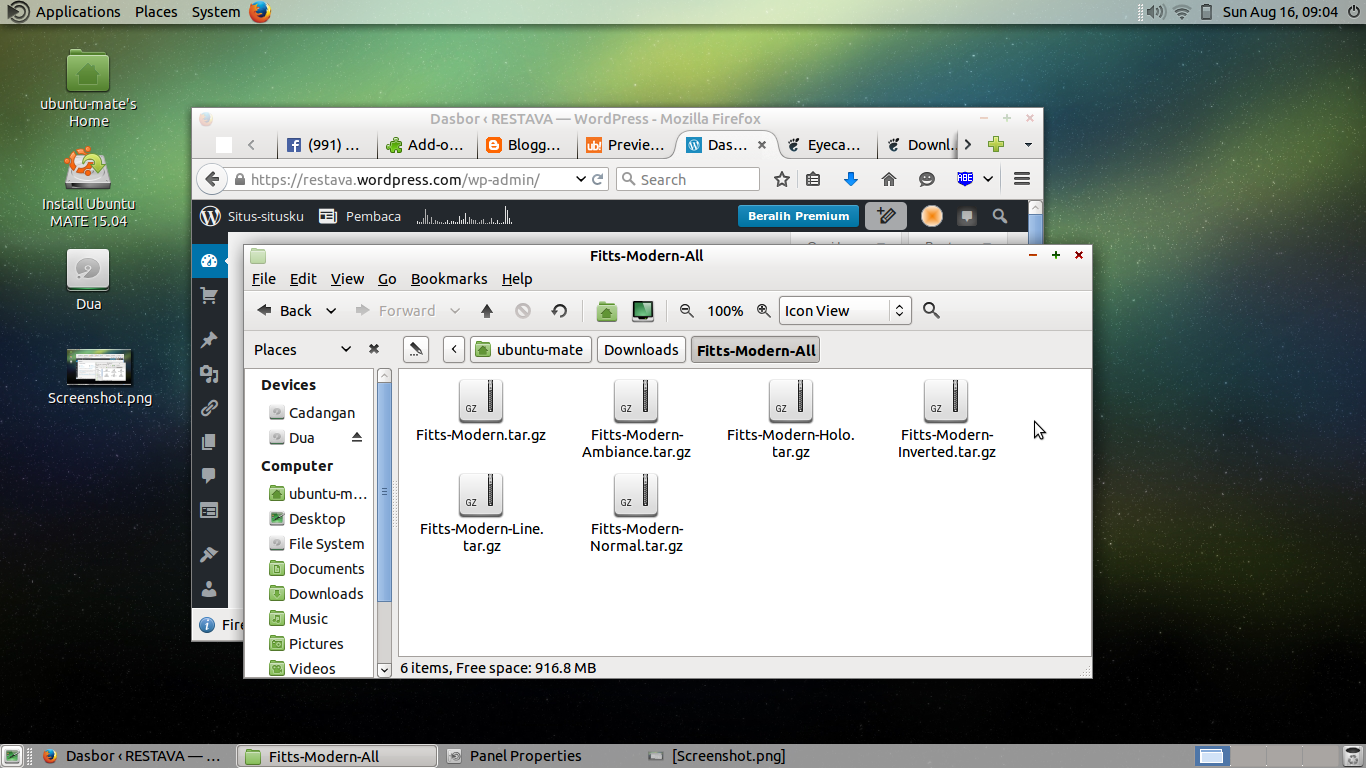Open file manager search with magnifier icon

pos(931,311)
